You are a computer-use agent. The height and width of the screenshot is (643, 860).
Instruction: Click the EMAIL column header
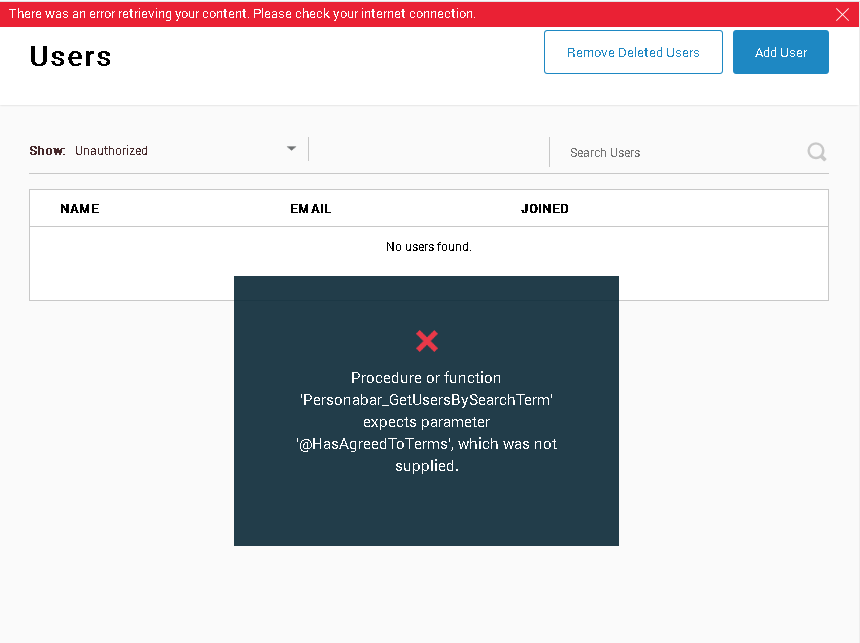click(x=310, y=208)
